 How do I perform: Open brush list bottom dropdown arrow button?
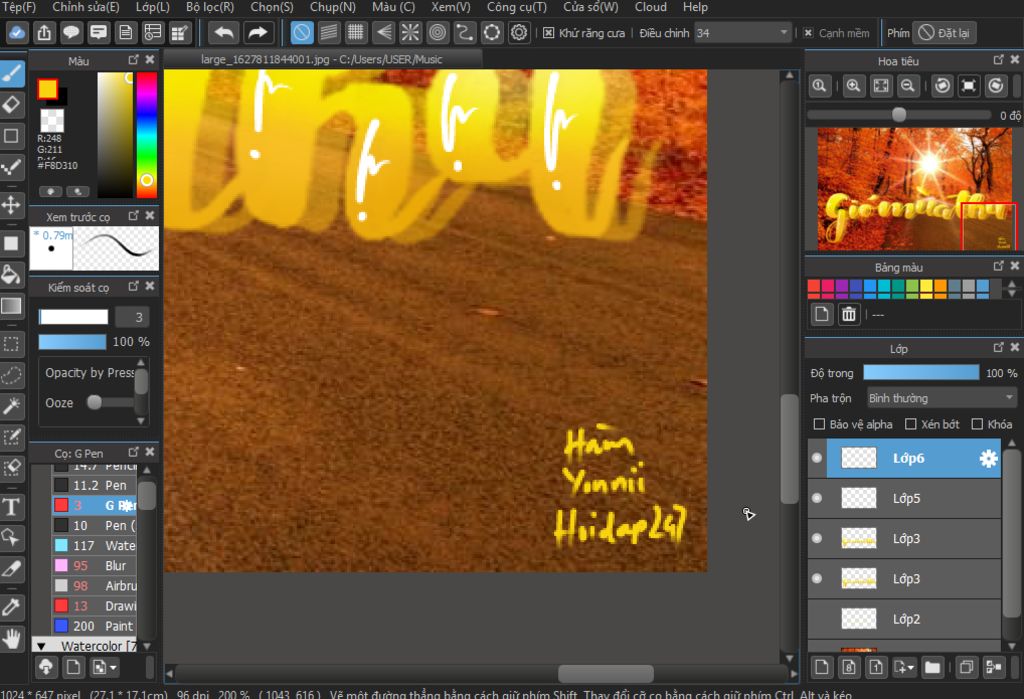click(105, 667)
